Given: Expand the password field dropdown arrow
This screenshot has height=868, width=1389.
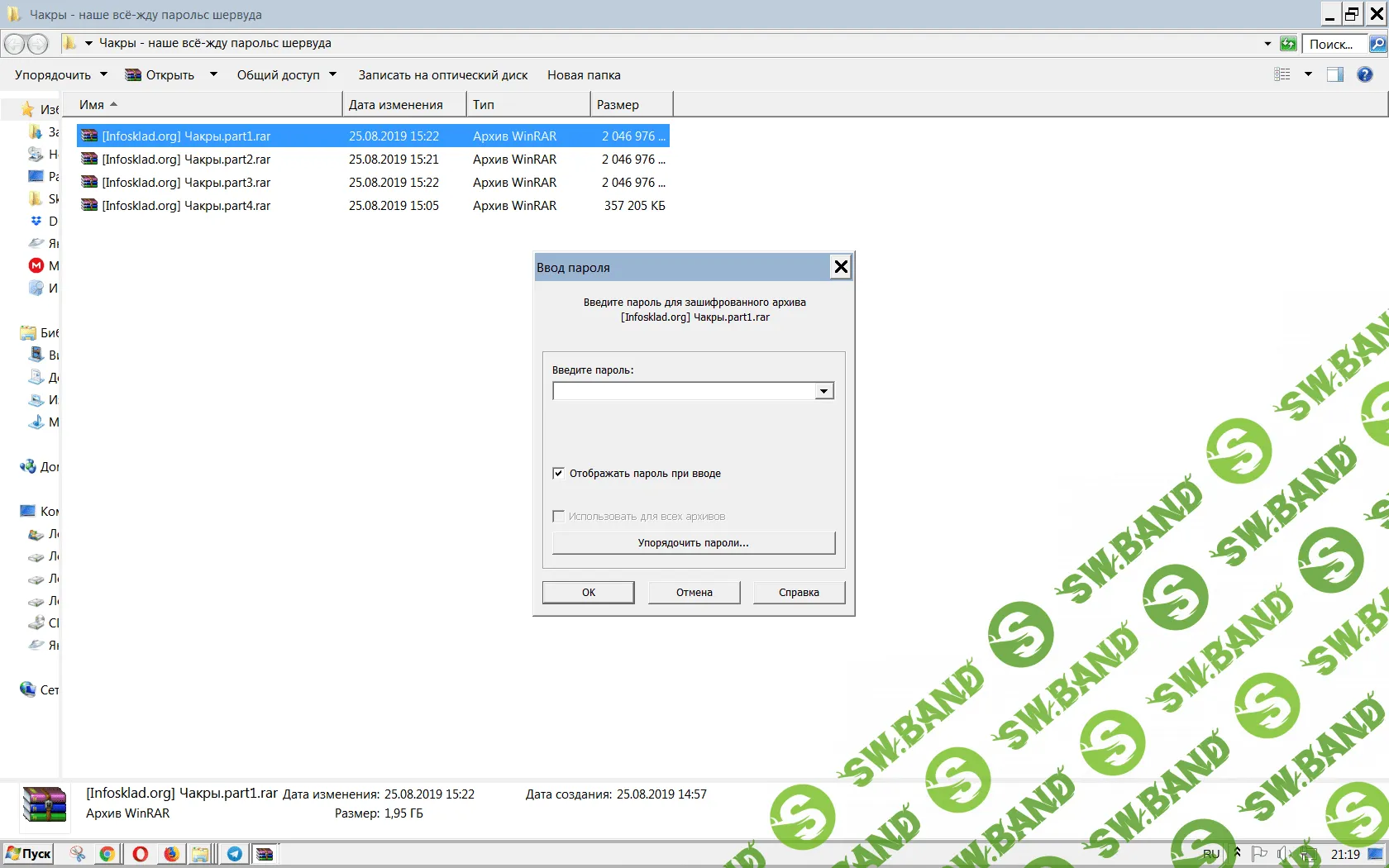Looking at the screenshot, I should pos(823,391).
